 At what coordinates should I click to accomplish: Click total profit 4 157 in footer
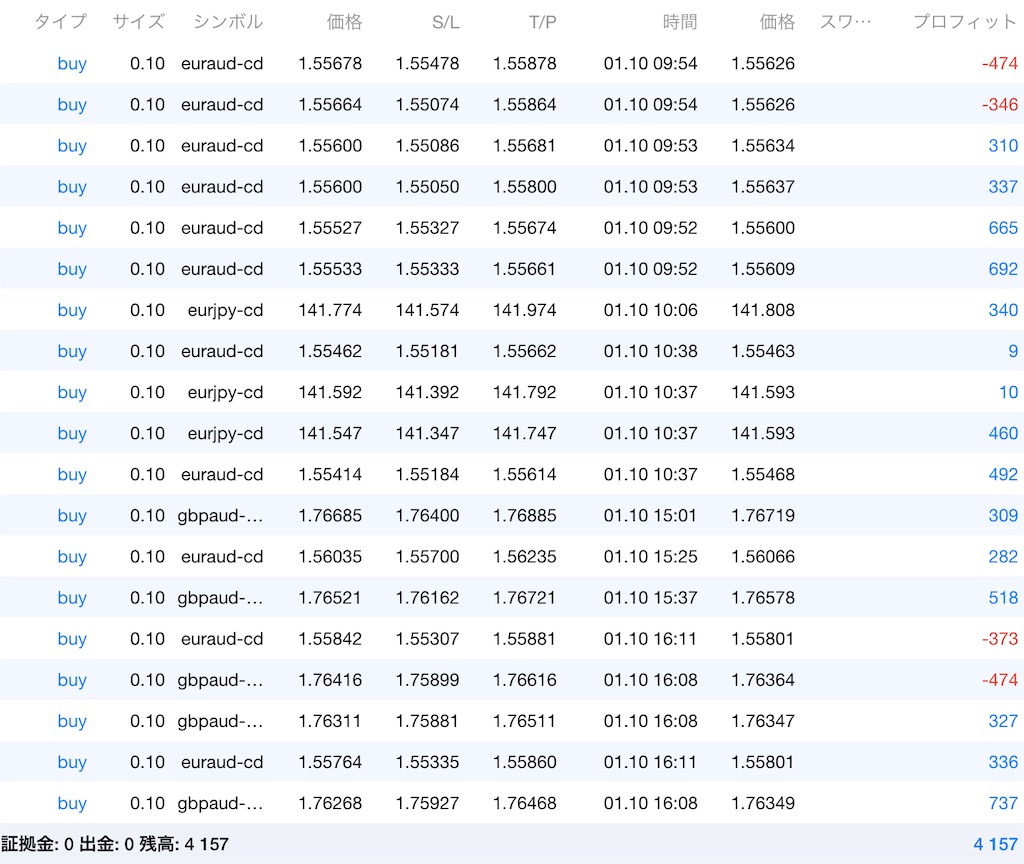click(995, 844)
